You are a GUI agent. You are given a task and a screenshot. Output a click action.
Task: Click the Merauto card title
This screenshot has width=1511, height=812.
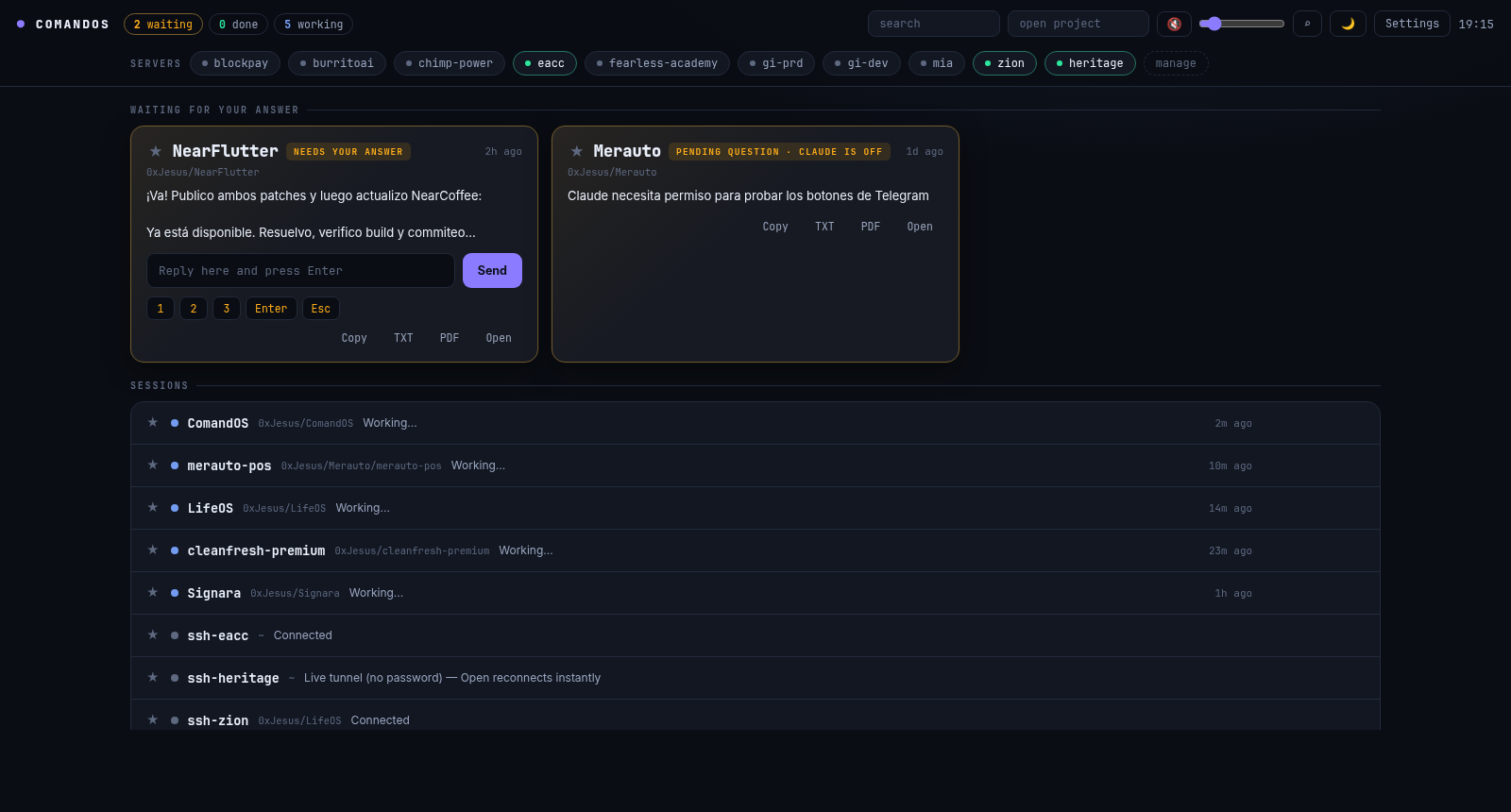coord(627,151)
